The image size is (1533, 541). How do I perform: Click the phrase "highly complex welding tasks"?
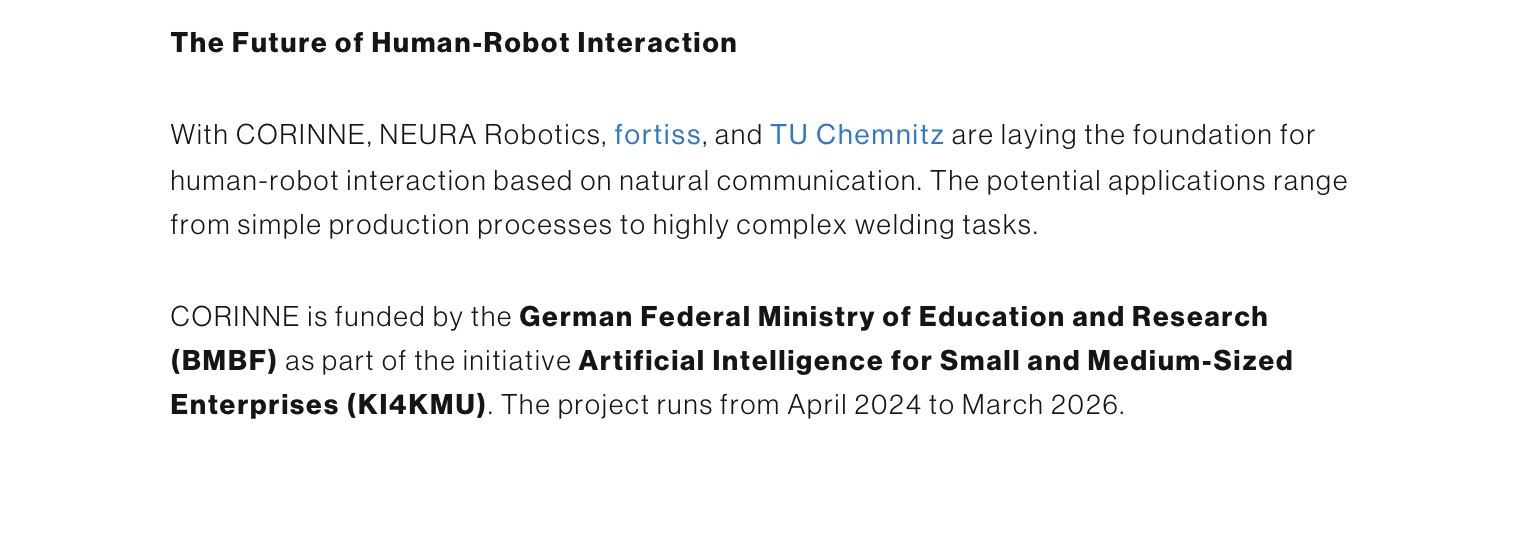[844, 225]
